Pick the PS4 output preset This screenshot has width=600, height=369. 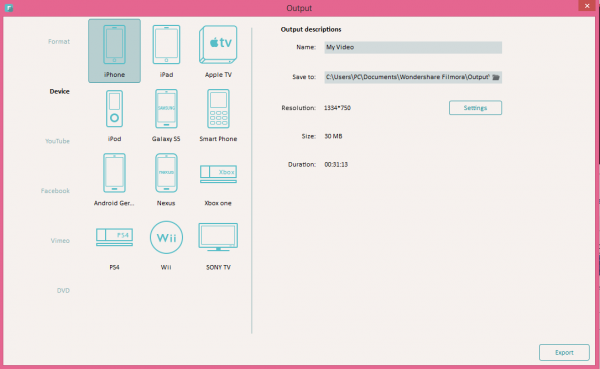(114, 248)
